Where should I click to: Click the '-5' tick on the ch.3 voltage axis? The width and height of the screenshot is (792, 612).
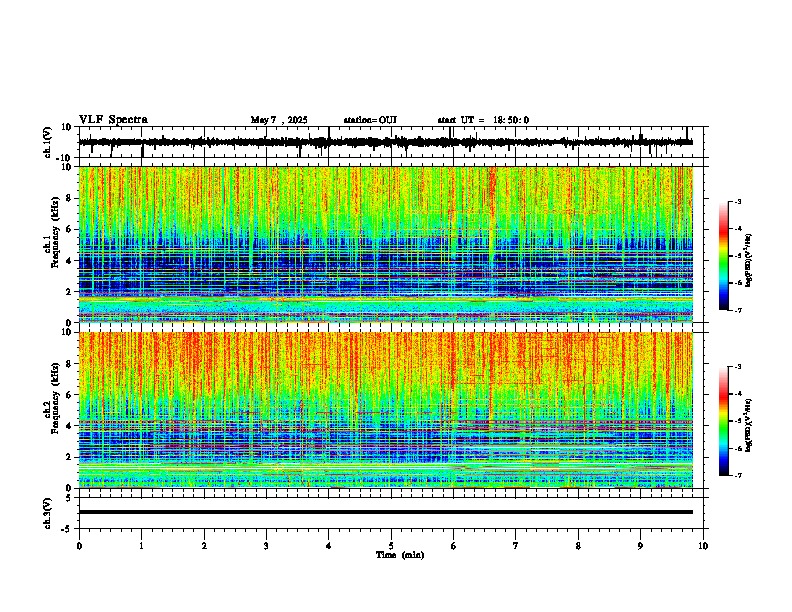pos(67,529)
